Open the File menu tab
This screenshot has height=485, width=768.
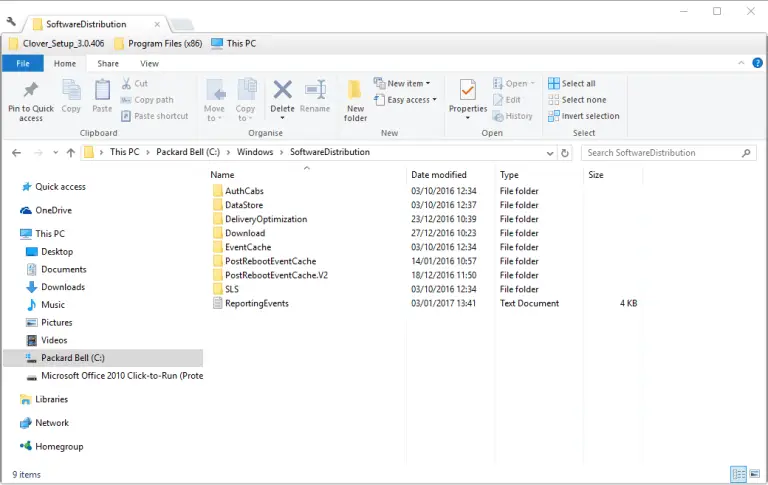[x=22, y=63]
